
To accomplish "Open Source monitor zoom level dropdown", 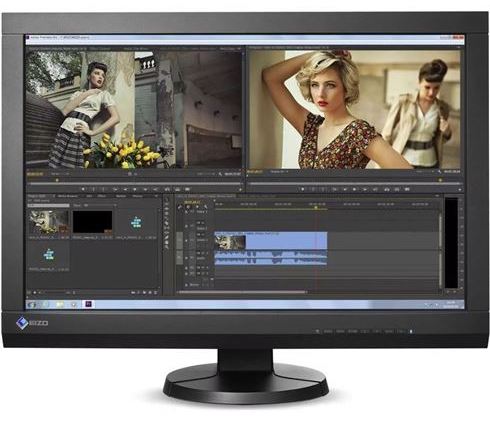I will pyautogui.click(x=60, y=174).
